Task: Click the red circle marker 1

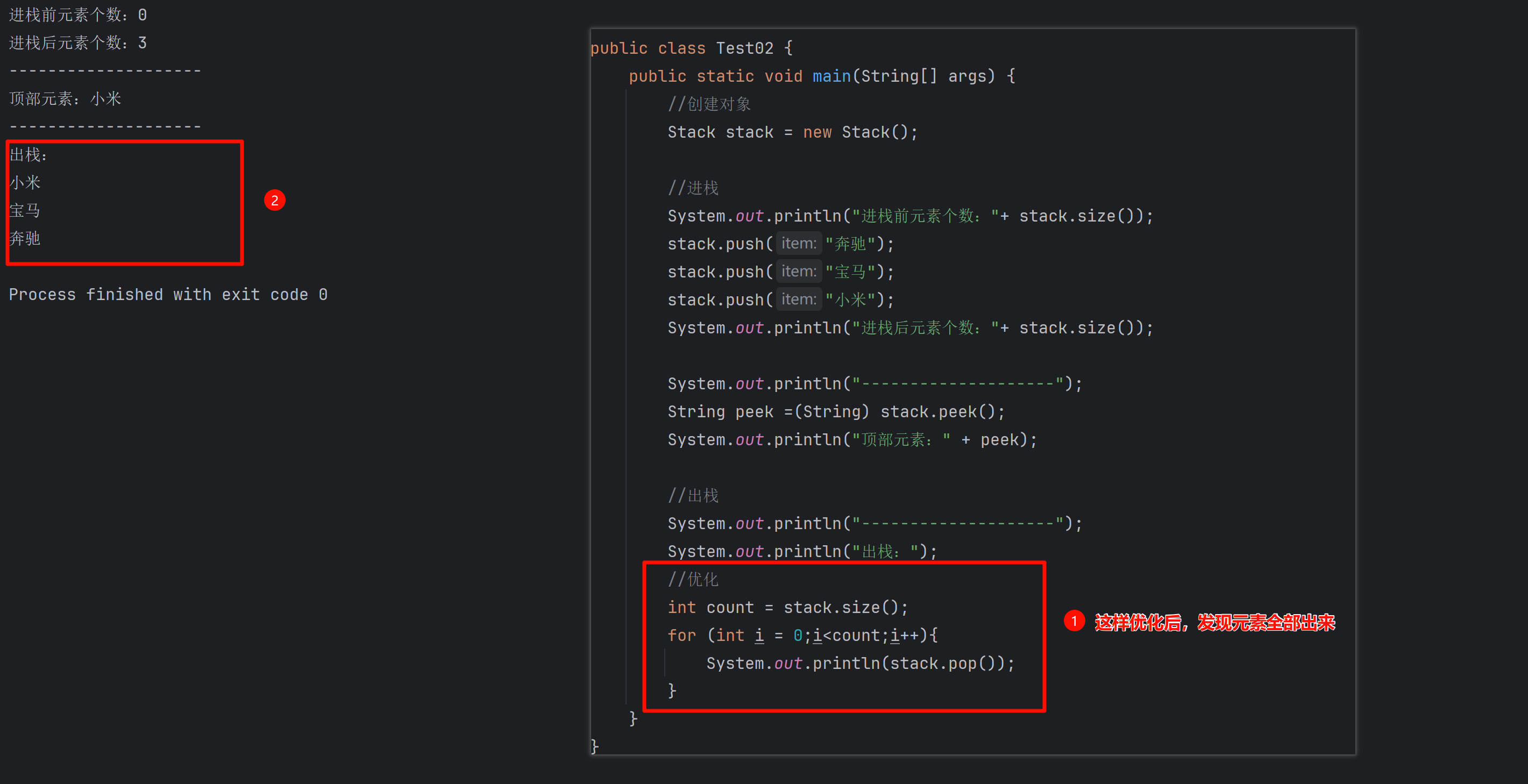Action: pyautogui.click(x=1074, y=621)
